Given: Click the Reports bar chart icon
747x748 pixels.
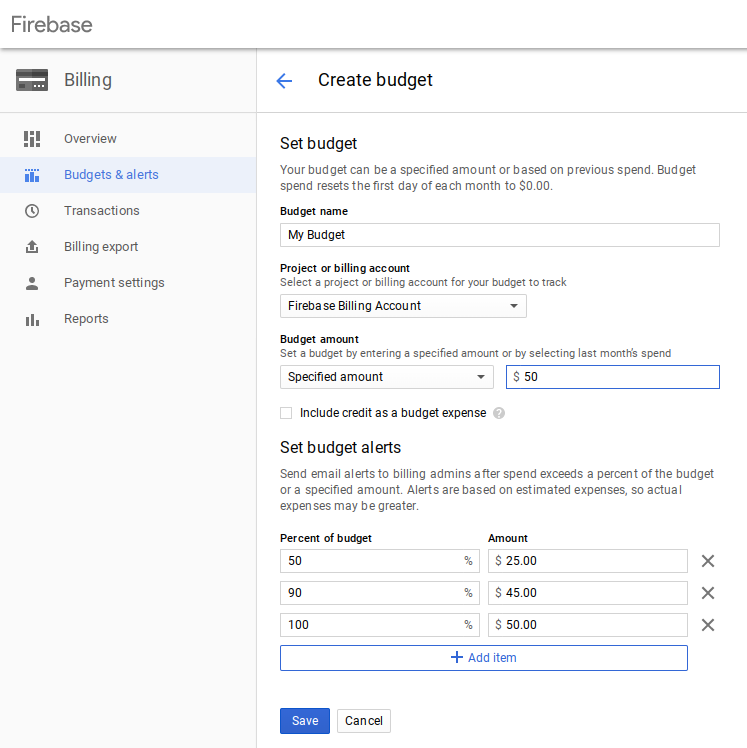Looking at the screenshot, I should coord(32,319).
